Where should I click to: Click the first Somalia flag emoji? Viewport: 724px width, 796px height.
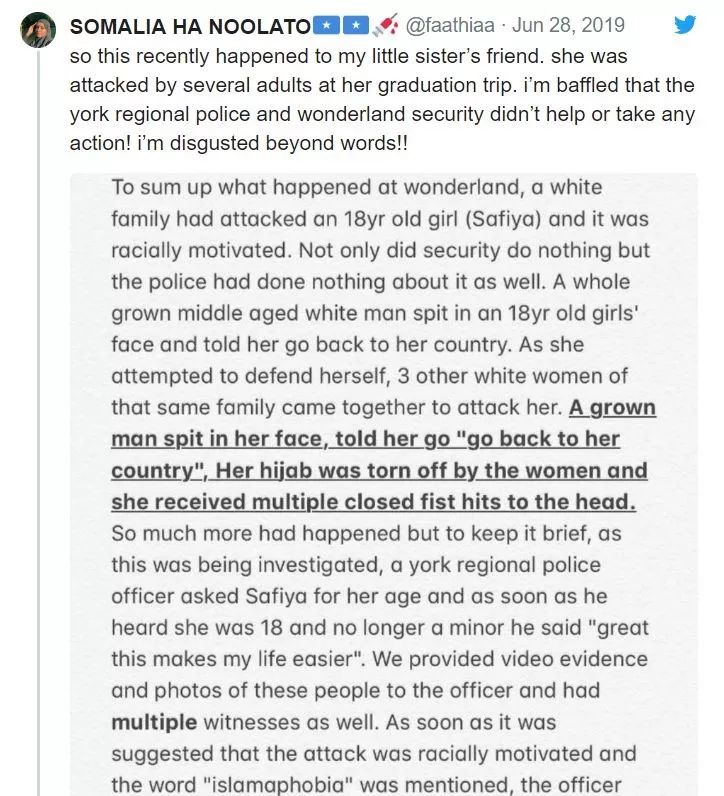tap(326, 26)
